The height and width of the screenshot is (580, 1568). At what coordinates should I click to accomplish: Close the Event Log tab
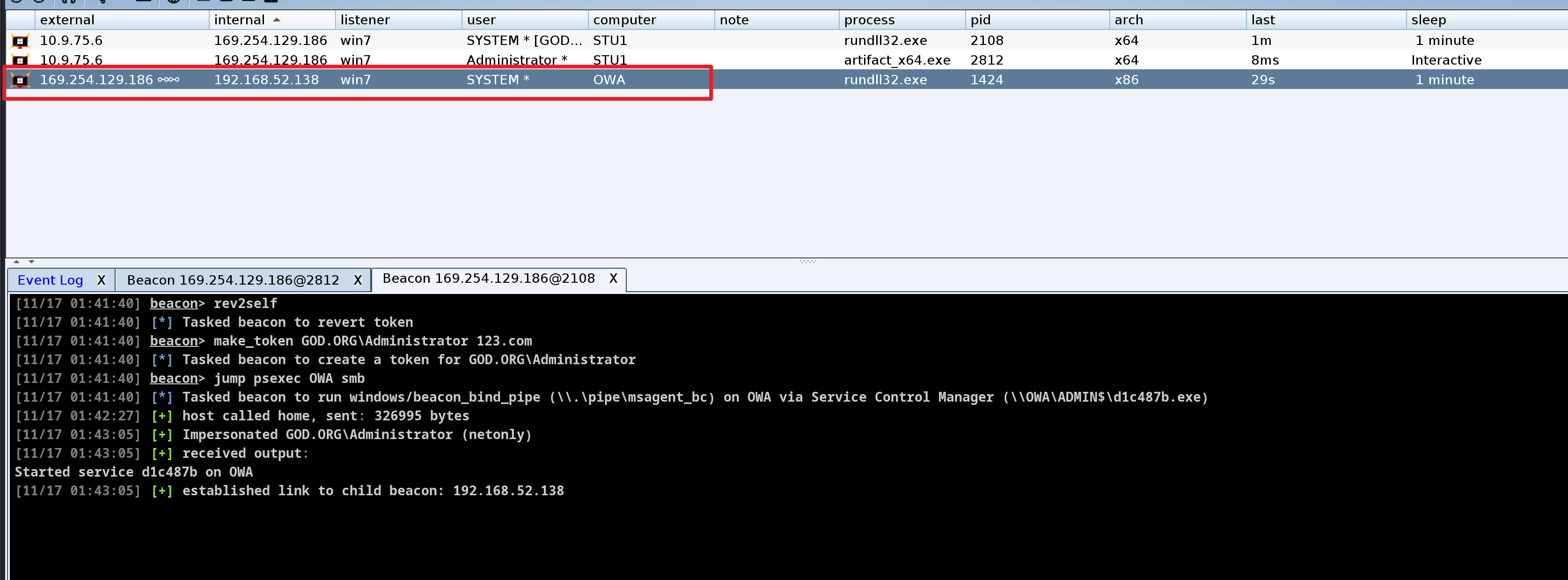pyautogui.click(x=101, y=280)
